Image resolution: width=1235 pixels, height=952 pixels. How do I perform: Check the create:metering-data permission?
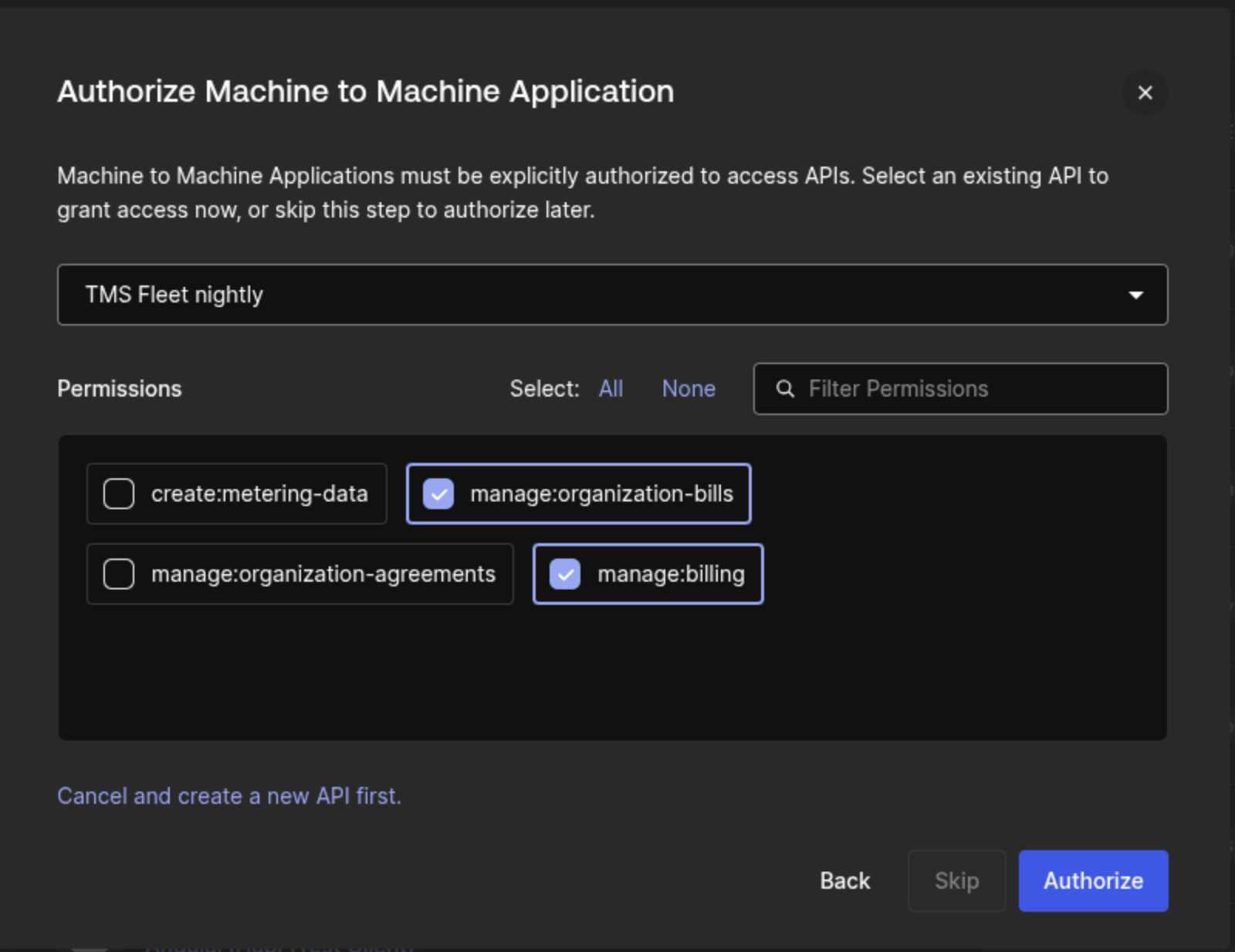point(119,494)
